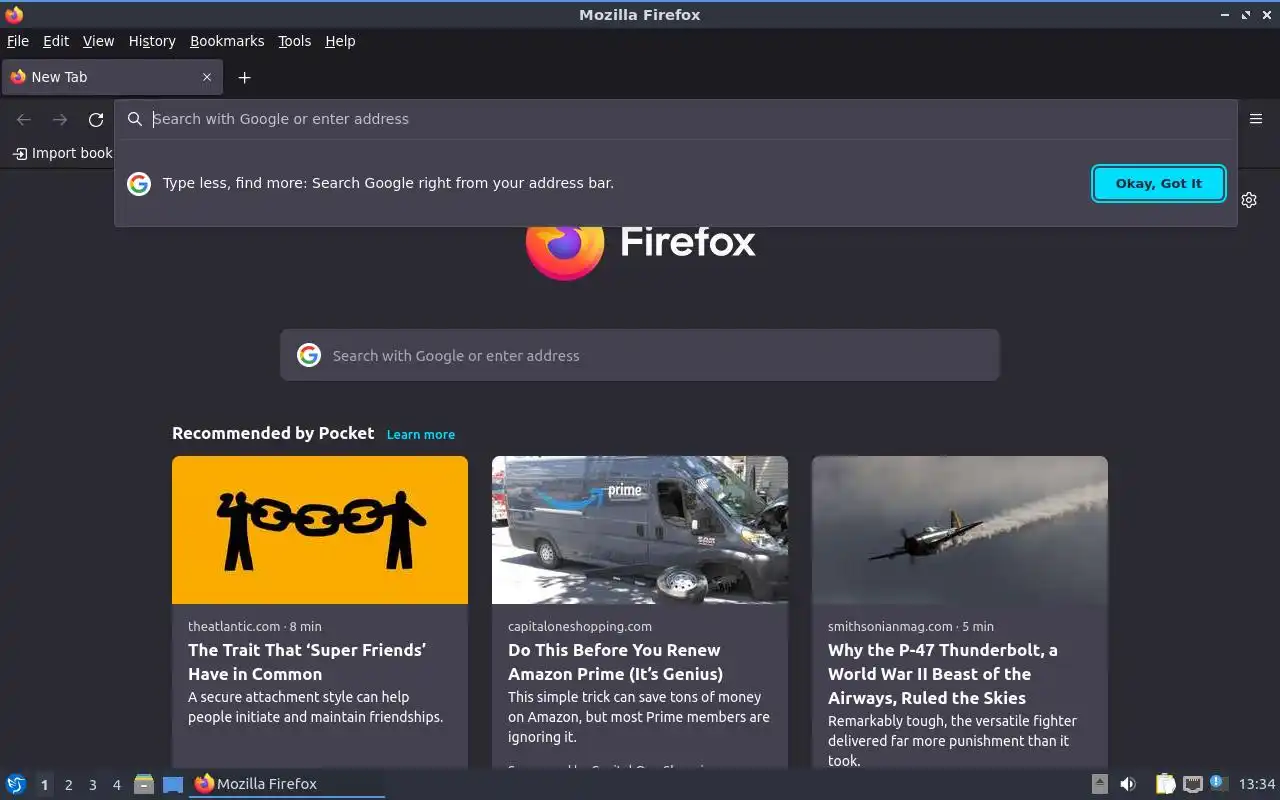Click the Reload page icon

tap(96, 120)
